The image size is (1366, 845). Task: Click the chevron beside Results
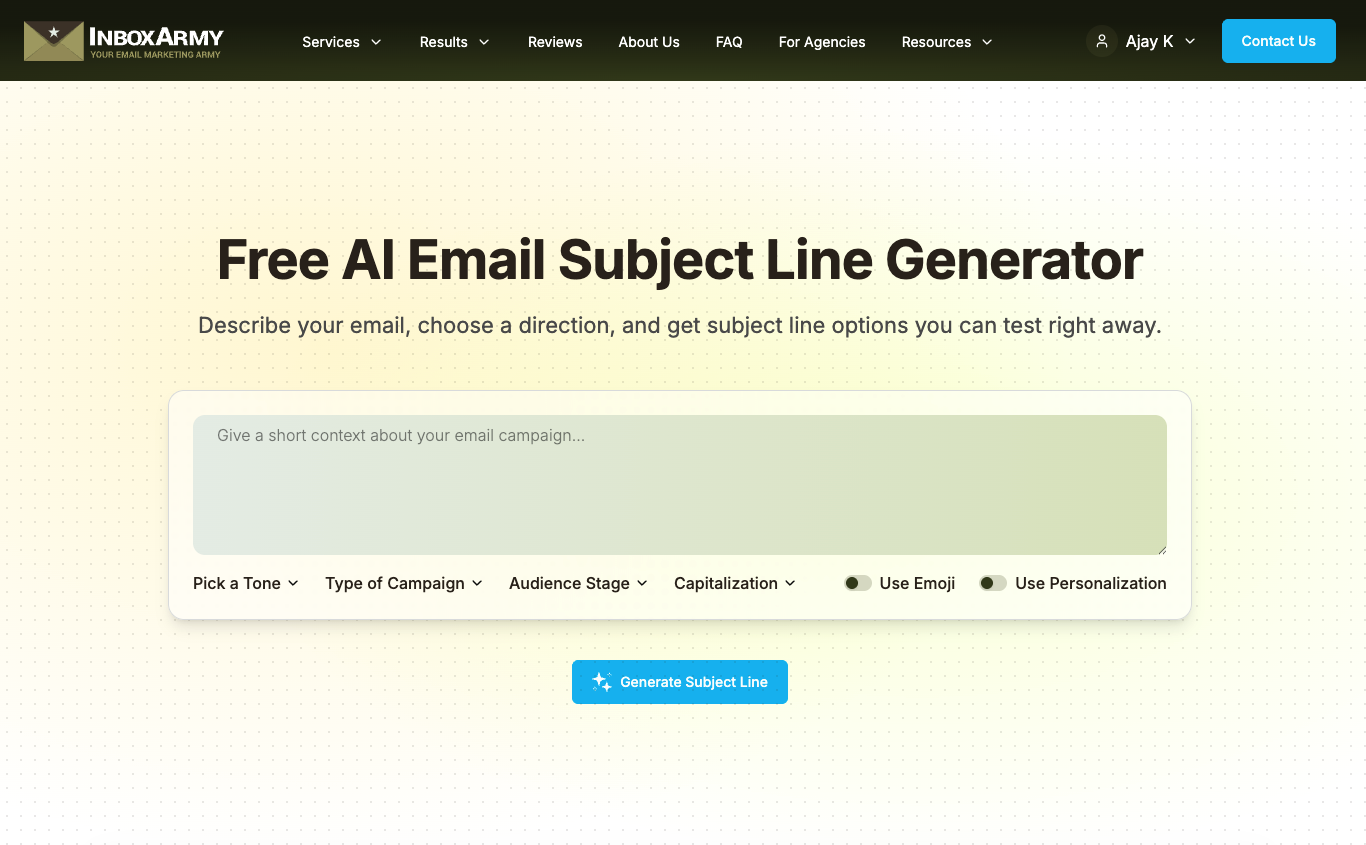tap(484, 42)
